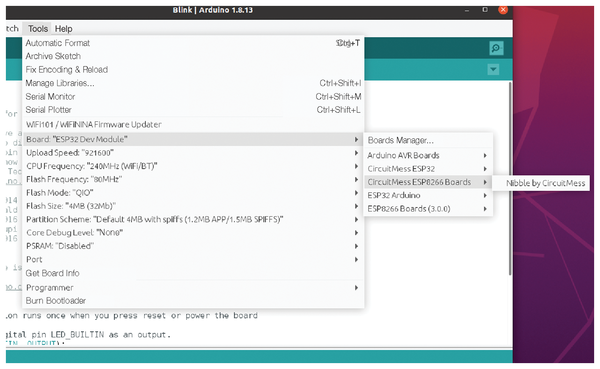Select Get Board Info
Screen dimensions: 600x369
[193, 273]
